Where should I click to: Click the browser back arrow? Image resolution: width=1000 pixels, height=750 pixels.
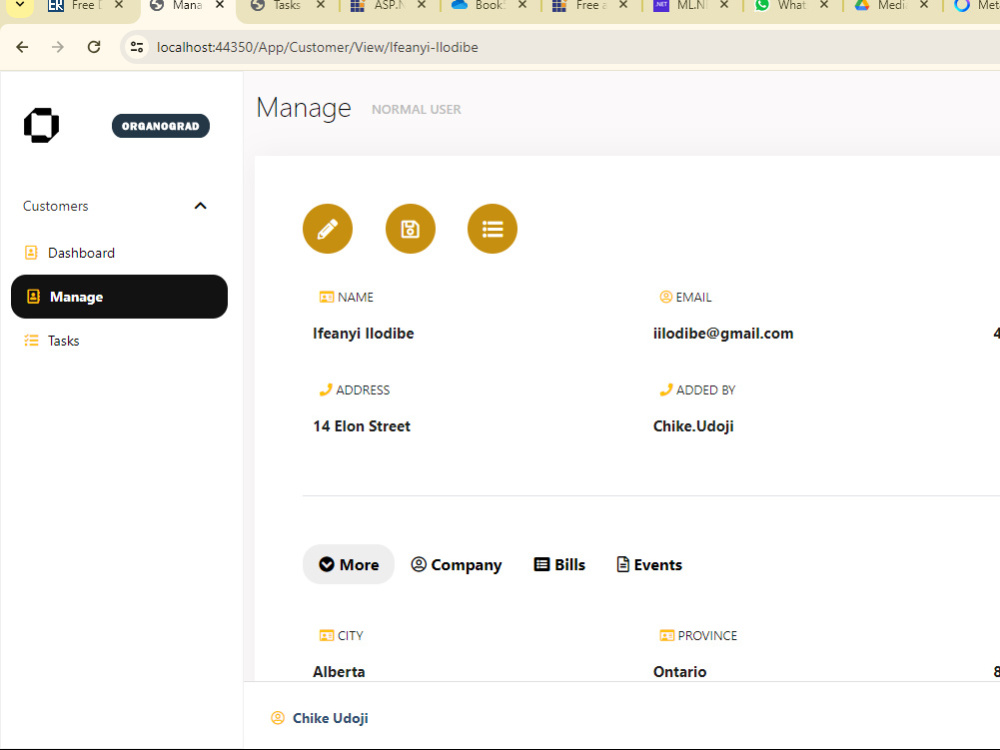pyautogui.click(x=22, y=47)
